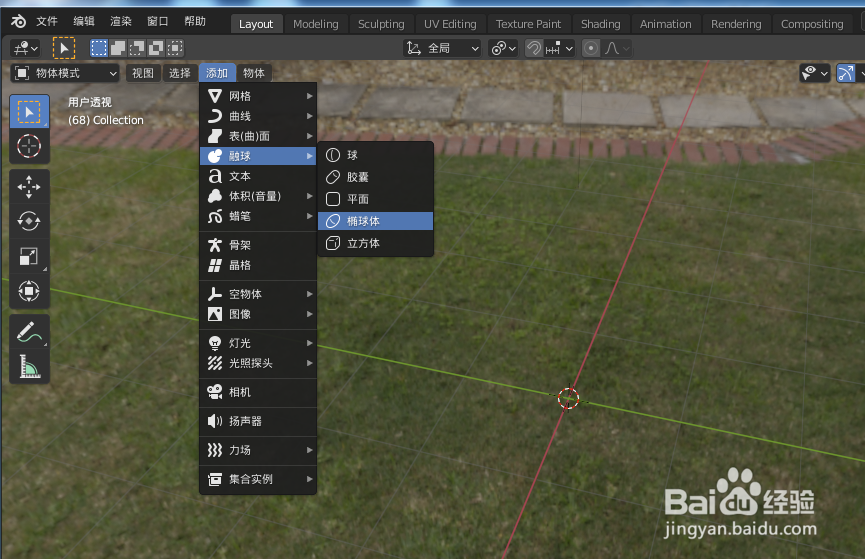Choose the extend selection mode icon
The height and width of the screenshot is (559, 865).
118,49
